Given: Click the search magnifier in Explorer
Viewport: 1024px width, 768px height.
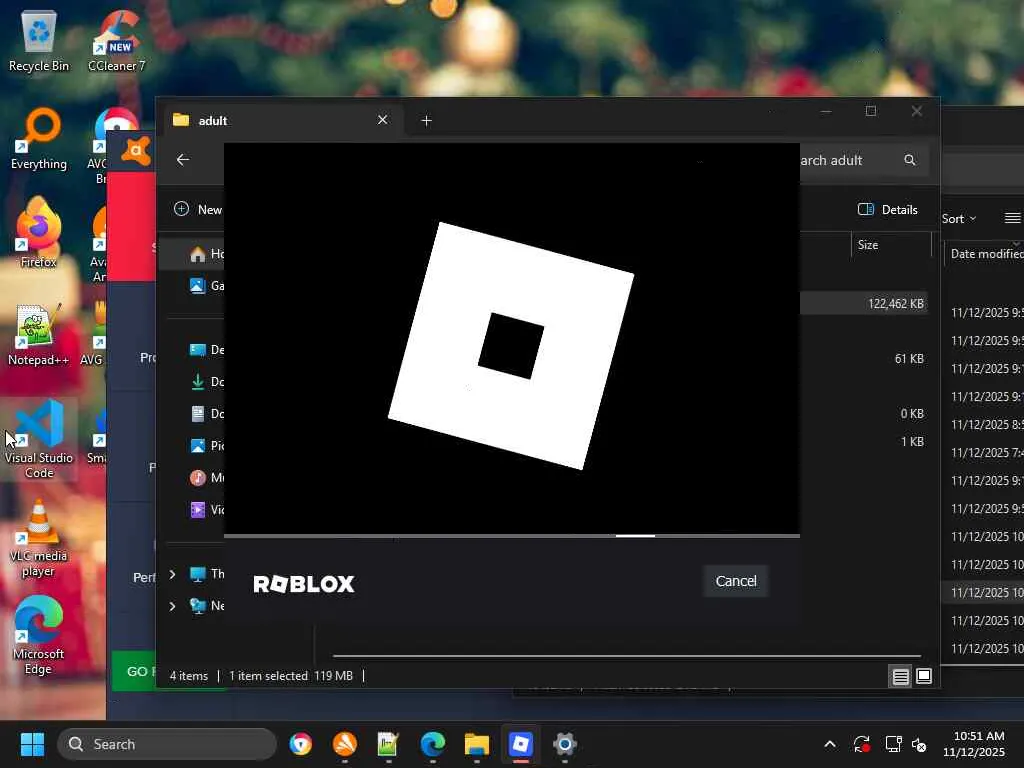Looking at the screenshot, I should [910, 160].
